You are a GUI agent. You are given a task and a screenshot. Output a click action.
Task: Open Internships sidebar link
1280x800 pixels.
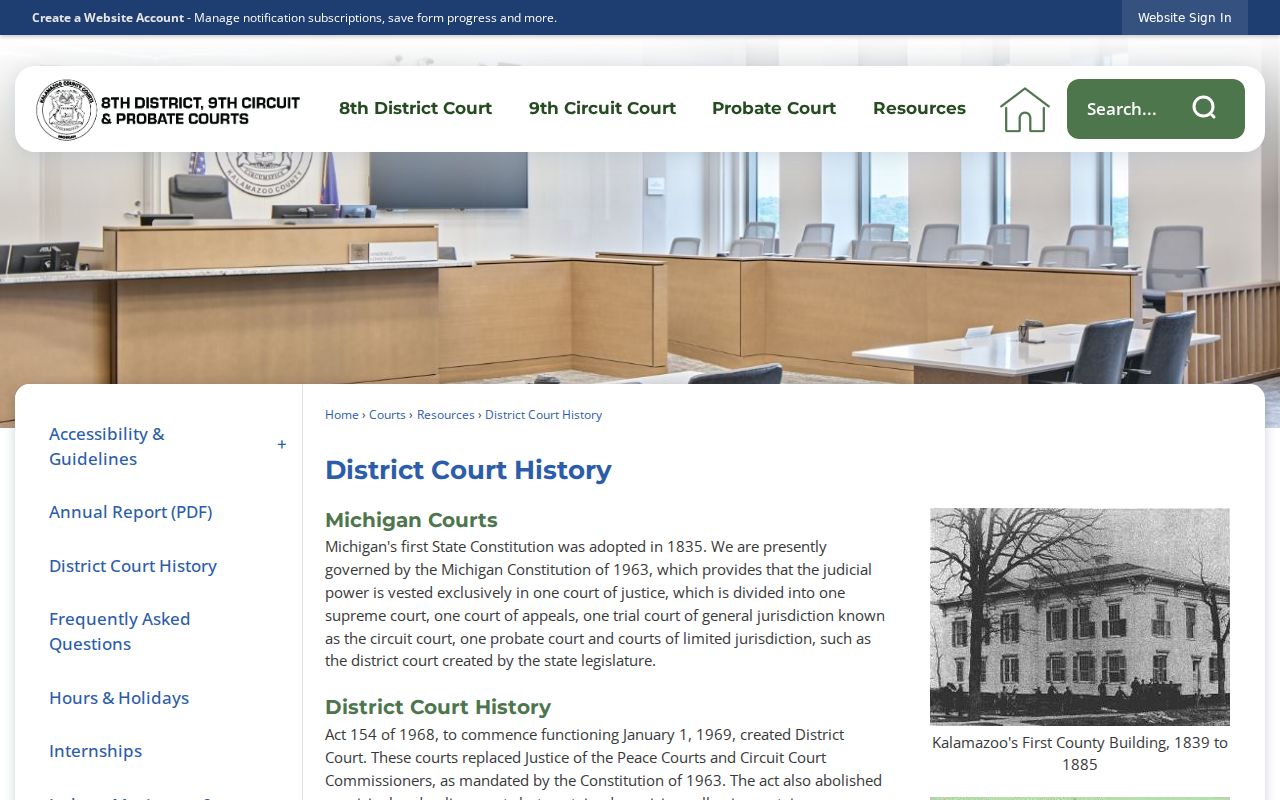pos(95,751)
